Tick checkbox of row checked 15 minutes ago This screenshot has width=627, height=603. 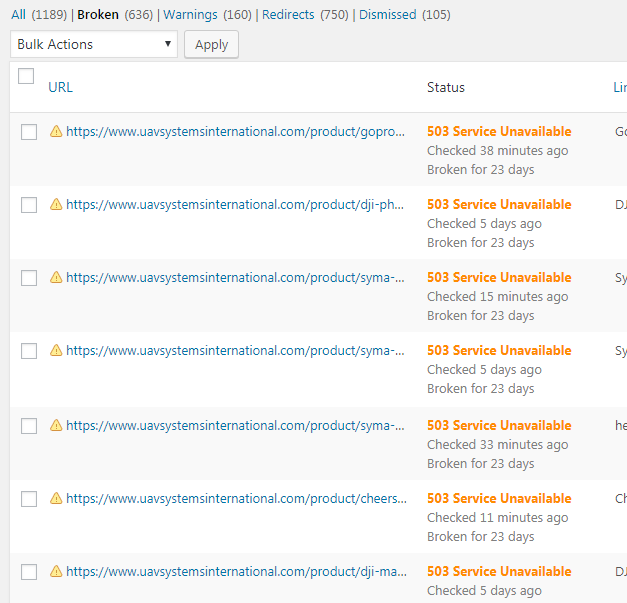pos(29,278)
